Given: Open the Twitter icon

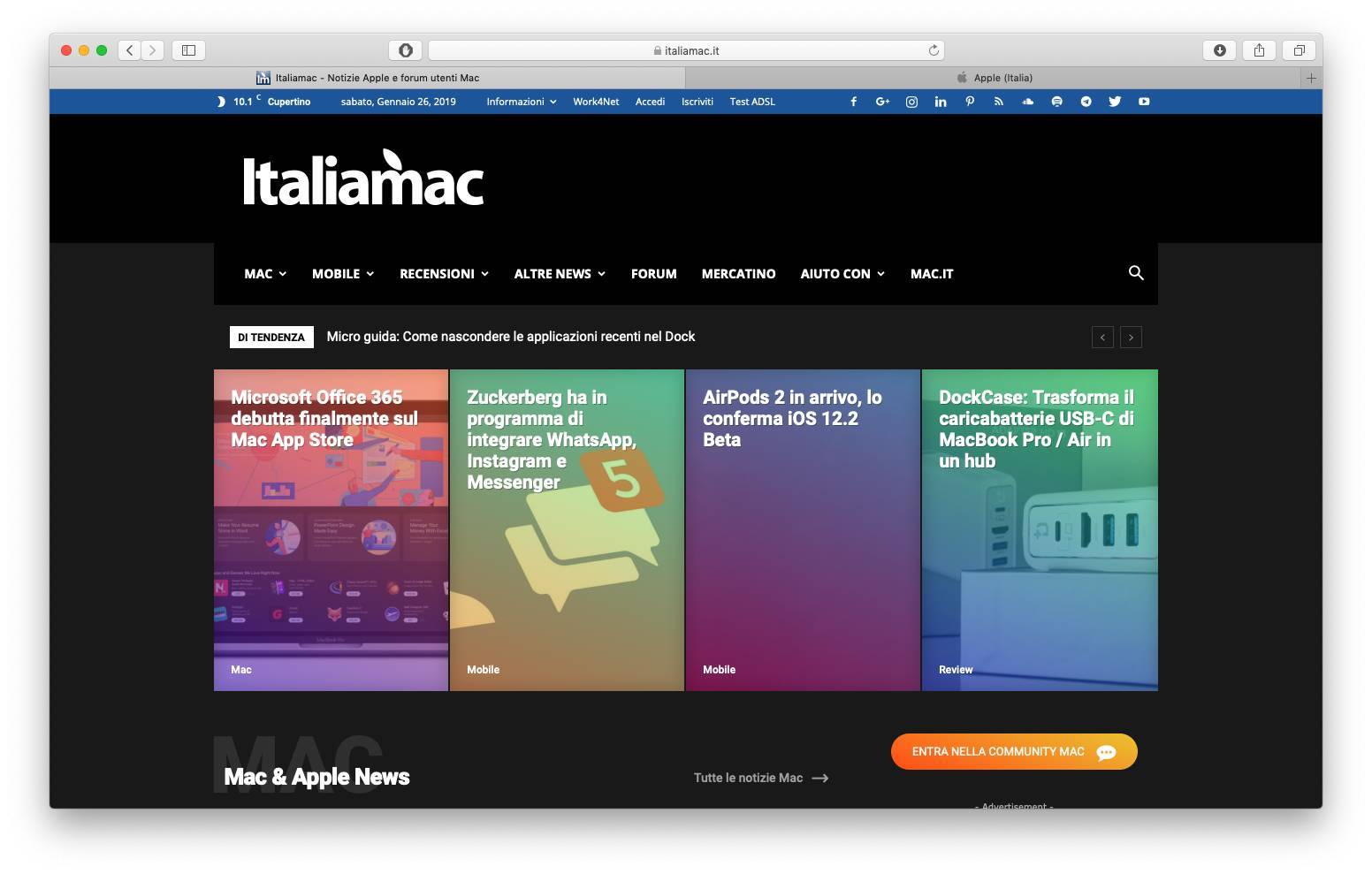Looking at the screenshot, I should (1115, 102).
